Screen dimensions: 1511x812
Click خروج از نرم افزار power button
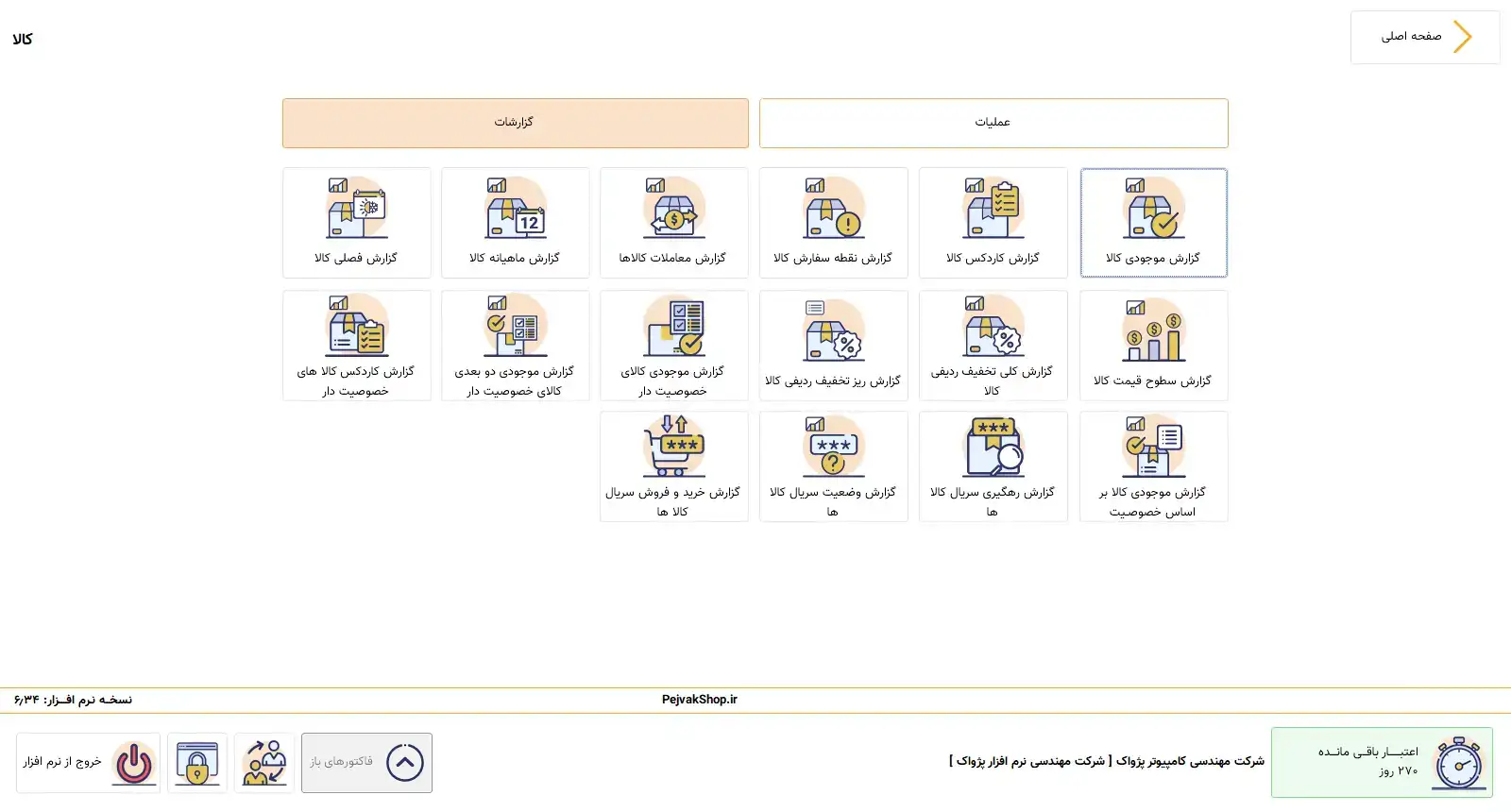coord(133,763)
